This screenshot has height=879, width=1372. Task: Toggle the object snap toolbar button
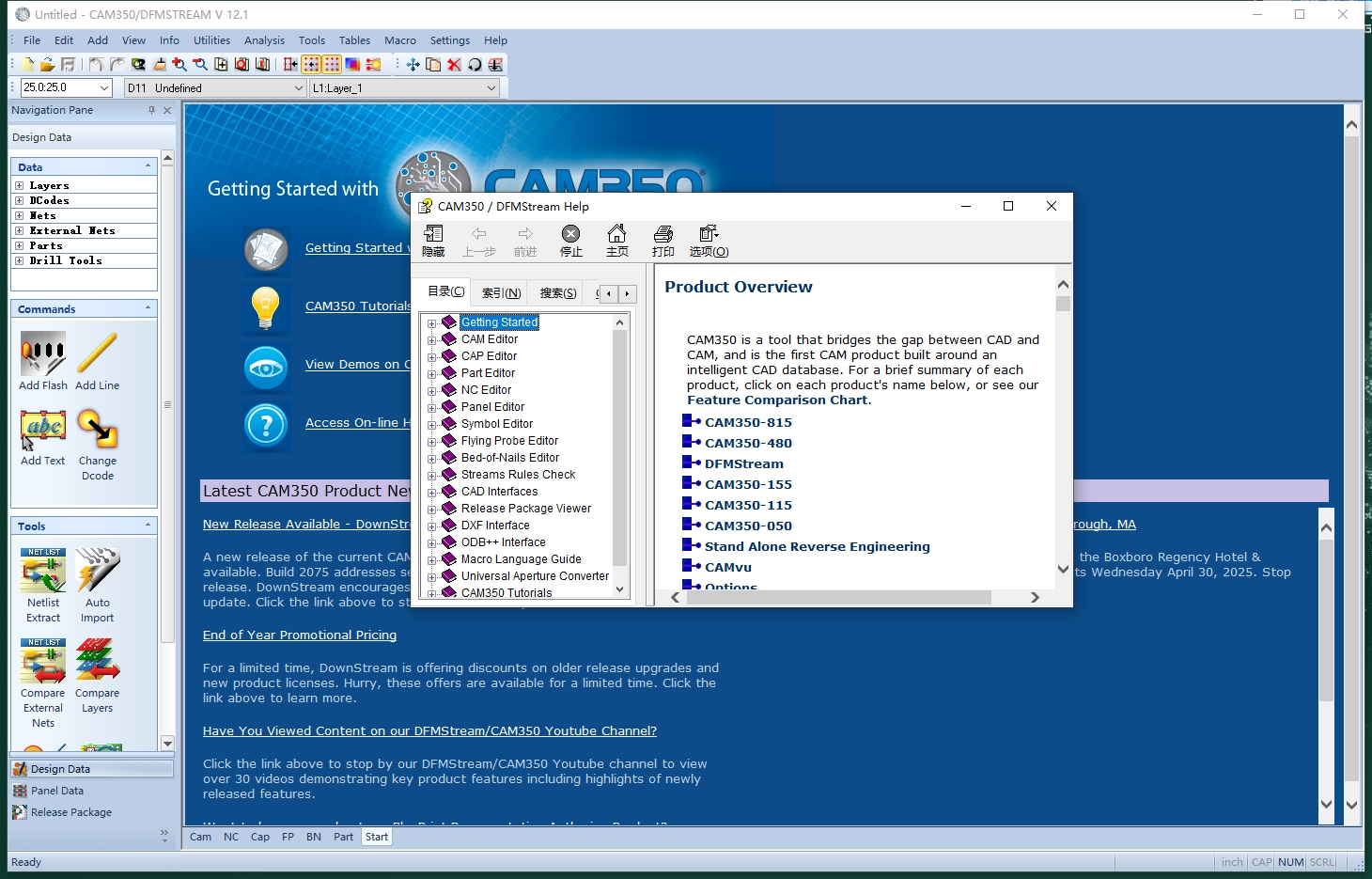click(289, 64)
